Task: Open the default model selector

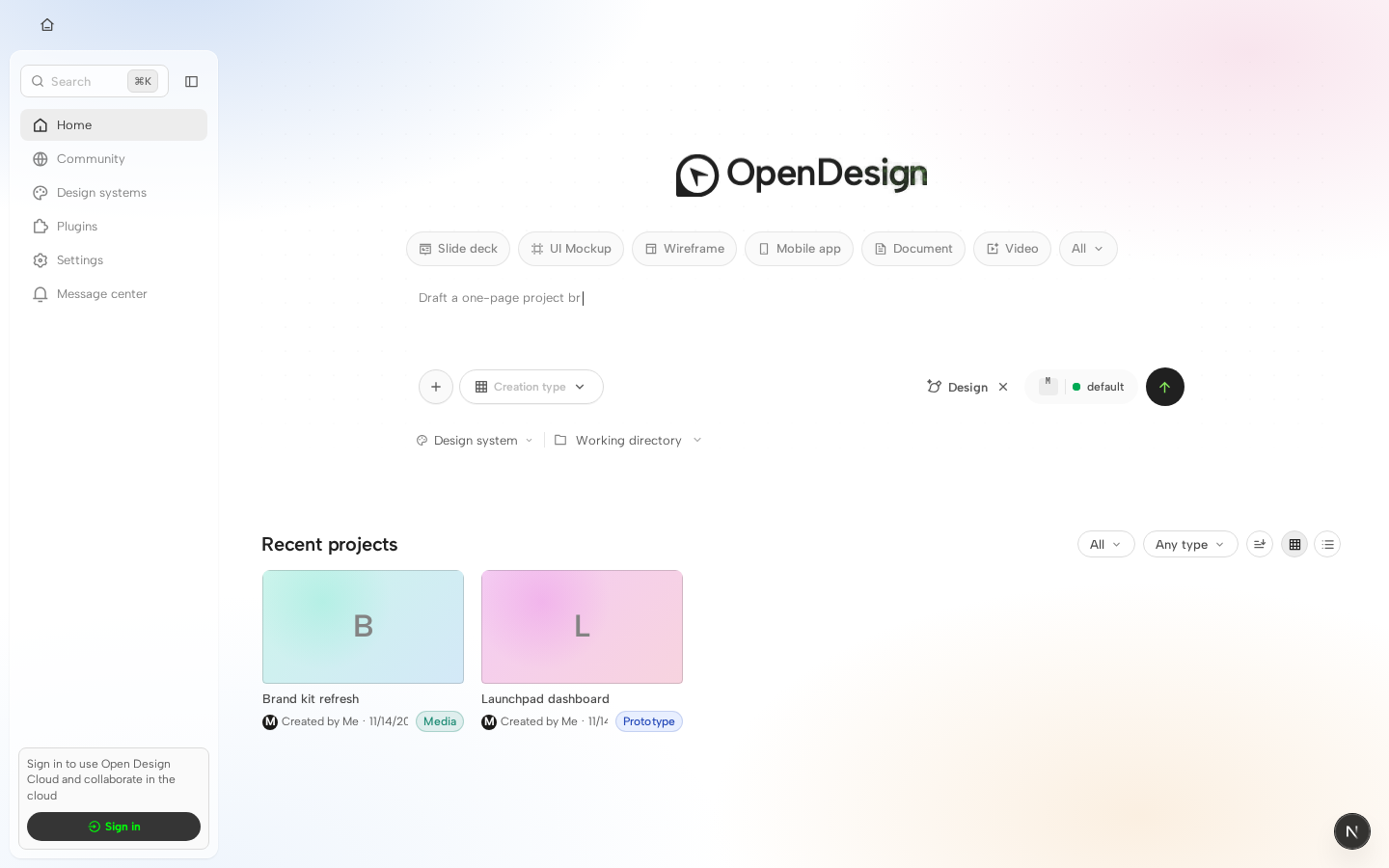Action: tap(1081, 387)
